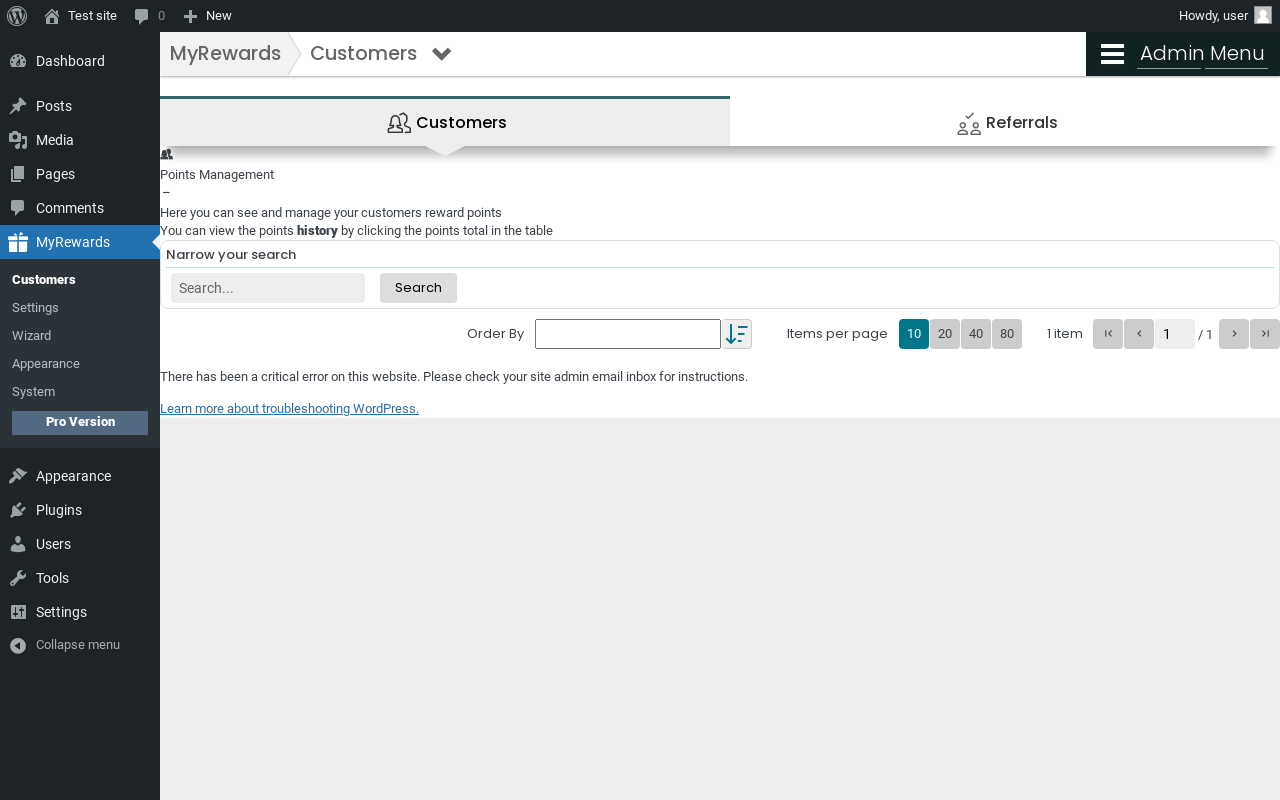Click the Search... input field

click(x=268, y=288)
